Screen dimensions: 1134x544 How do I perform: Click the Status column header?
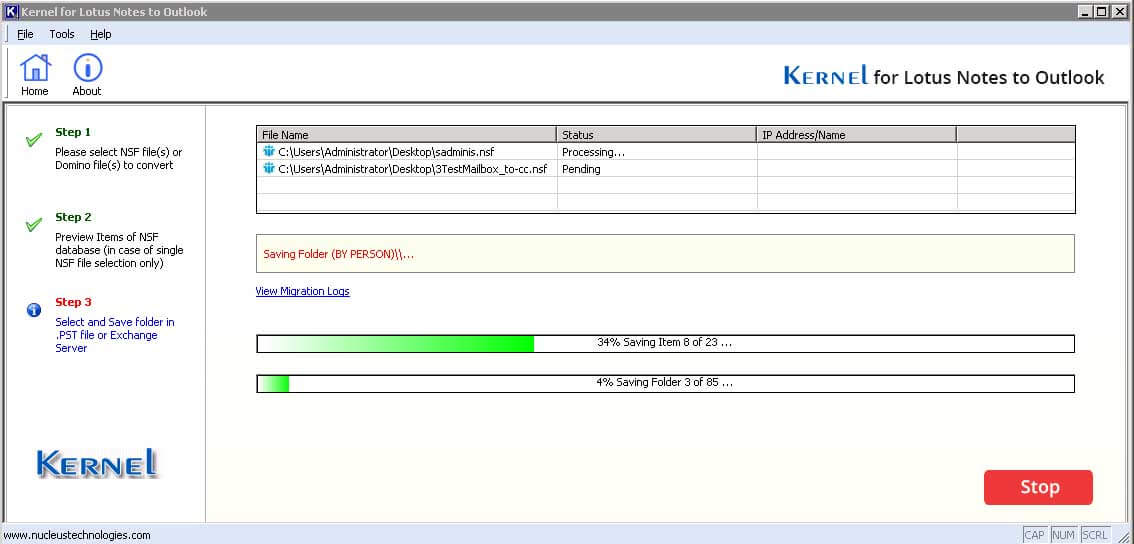(x=656, y=134)
